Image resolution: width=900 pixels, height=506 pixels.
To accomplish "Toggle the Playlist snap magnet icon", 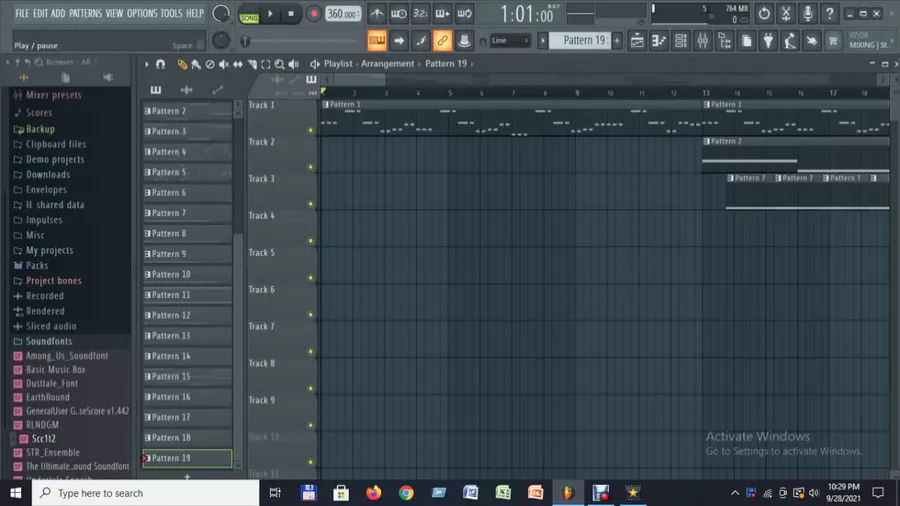I will click(x=160, y=64).
